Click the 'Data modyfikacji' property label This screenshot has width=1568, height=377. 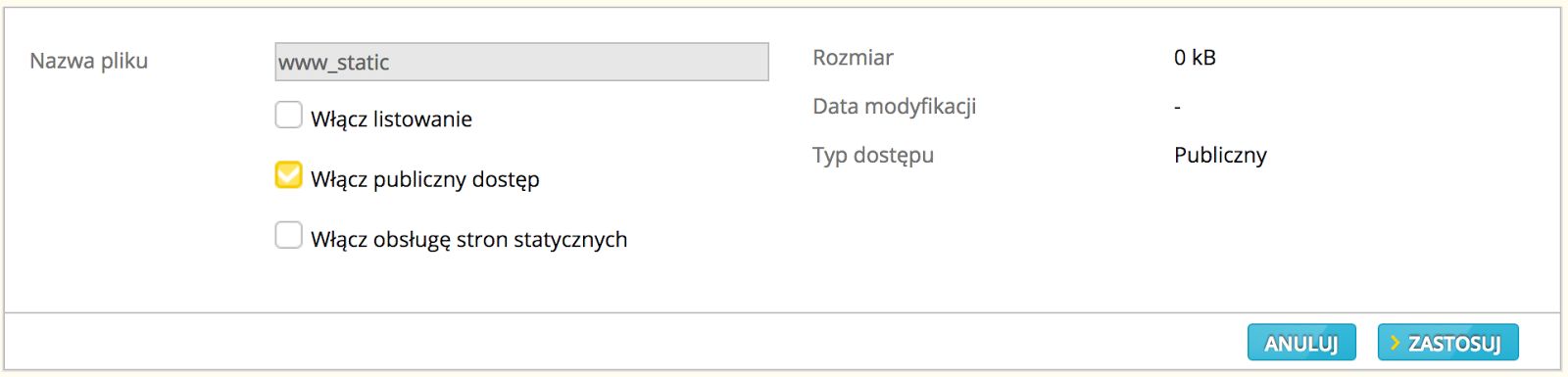point(895,106)
